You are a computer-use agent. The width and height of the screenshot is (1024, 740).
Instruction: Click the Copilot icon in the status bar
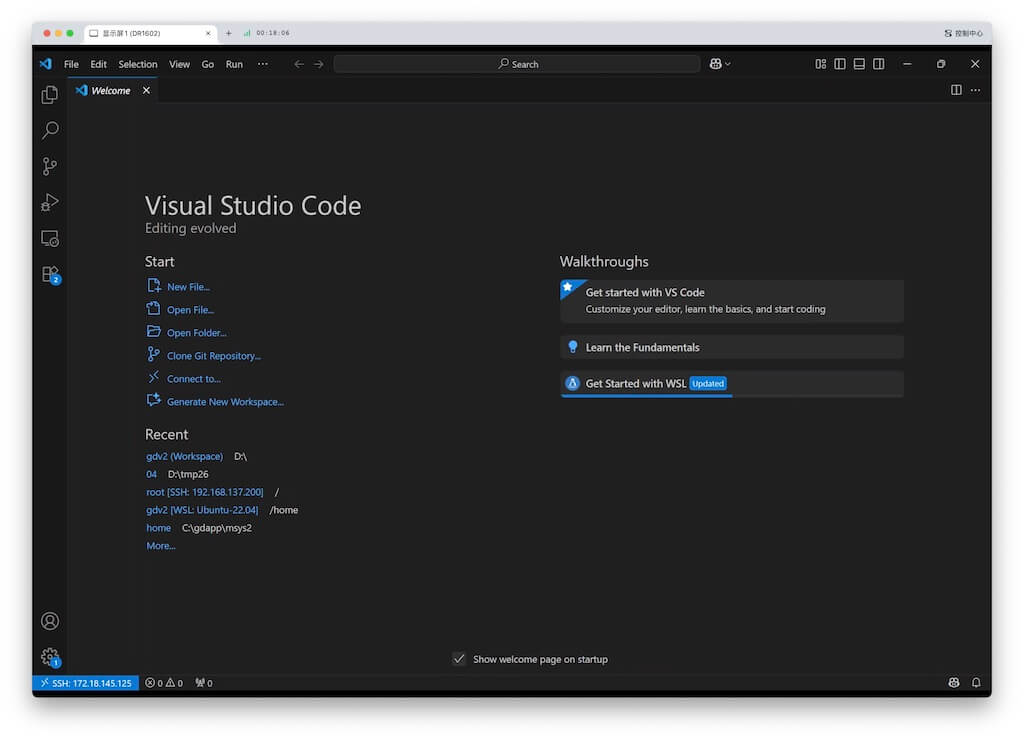[954, 682]
